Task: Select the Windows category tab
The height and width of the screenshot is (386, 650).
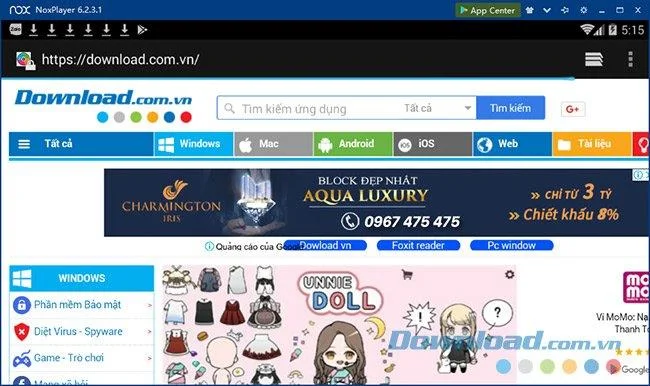Action: [x=194, y=144]
